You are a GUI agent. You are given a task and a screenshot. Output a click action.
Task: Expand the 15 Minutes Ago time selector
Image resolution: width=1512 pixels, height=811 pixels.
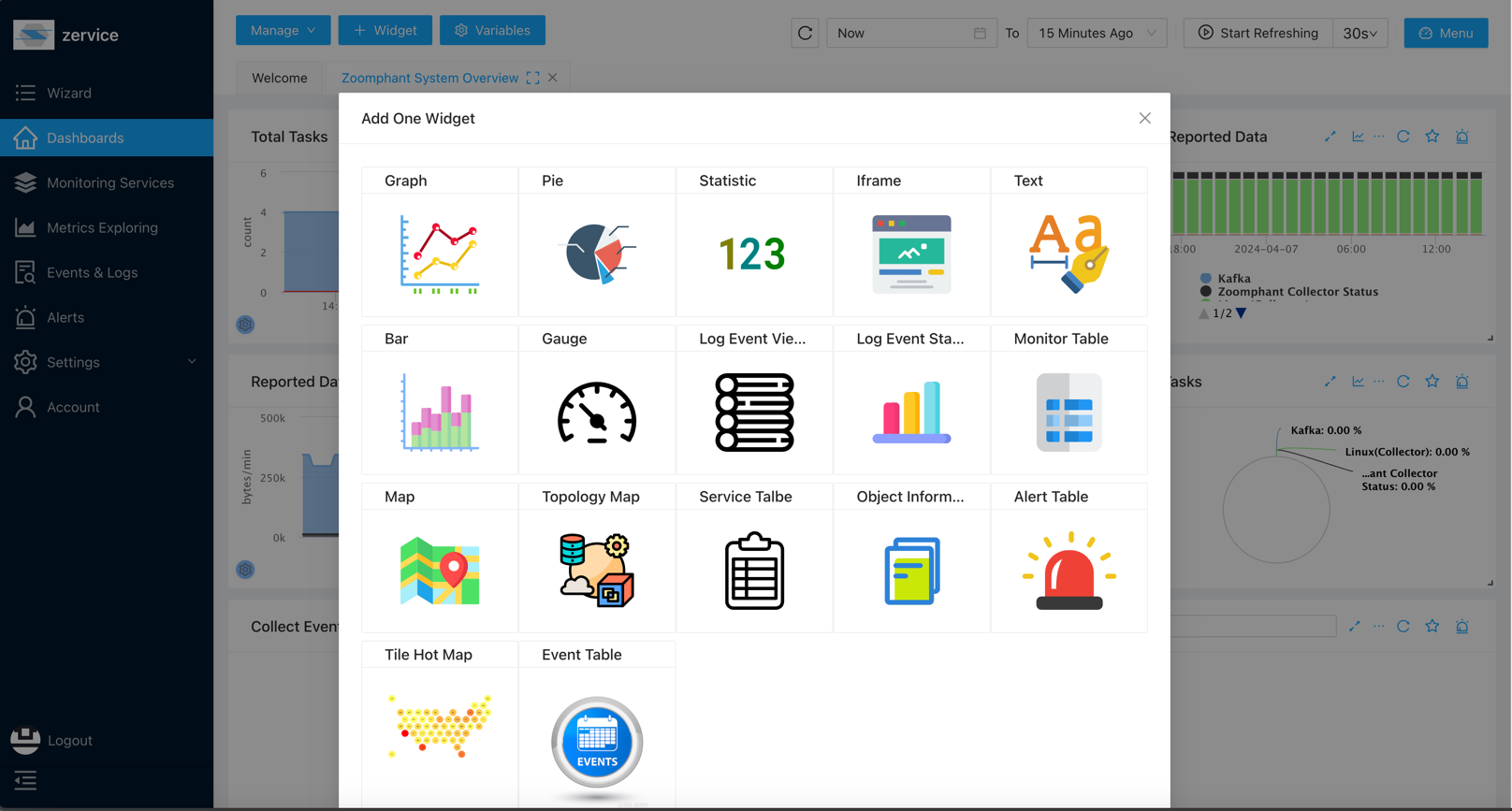(x=1097, y=33)
